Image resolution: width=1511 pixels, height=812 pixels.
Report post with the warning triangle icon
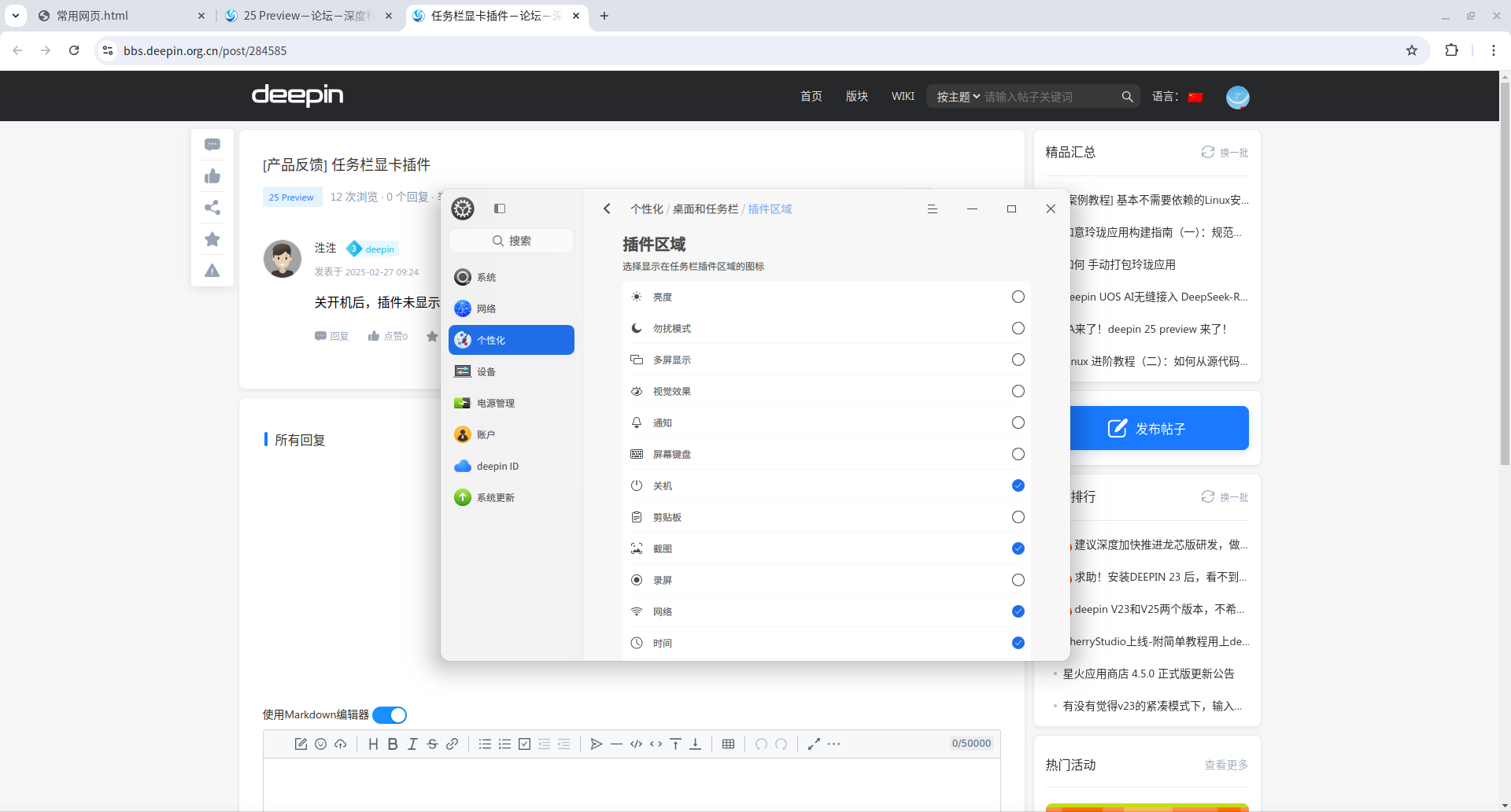212,271
